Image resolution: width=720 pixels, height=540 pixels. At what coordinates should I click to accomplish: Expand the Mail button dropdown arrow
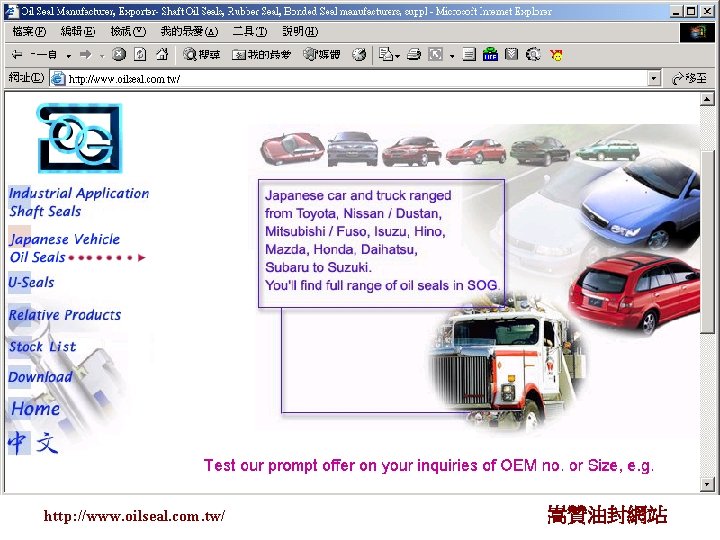[397, 56]
